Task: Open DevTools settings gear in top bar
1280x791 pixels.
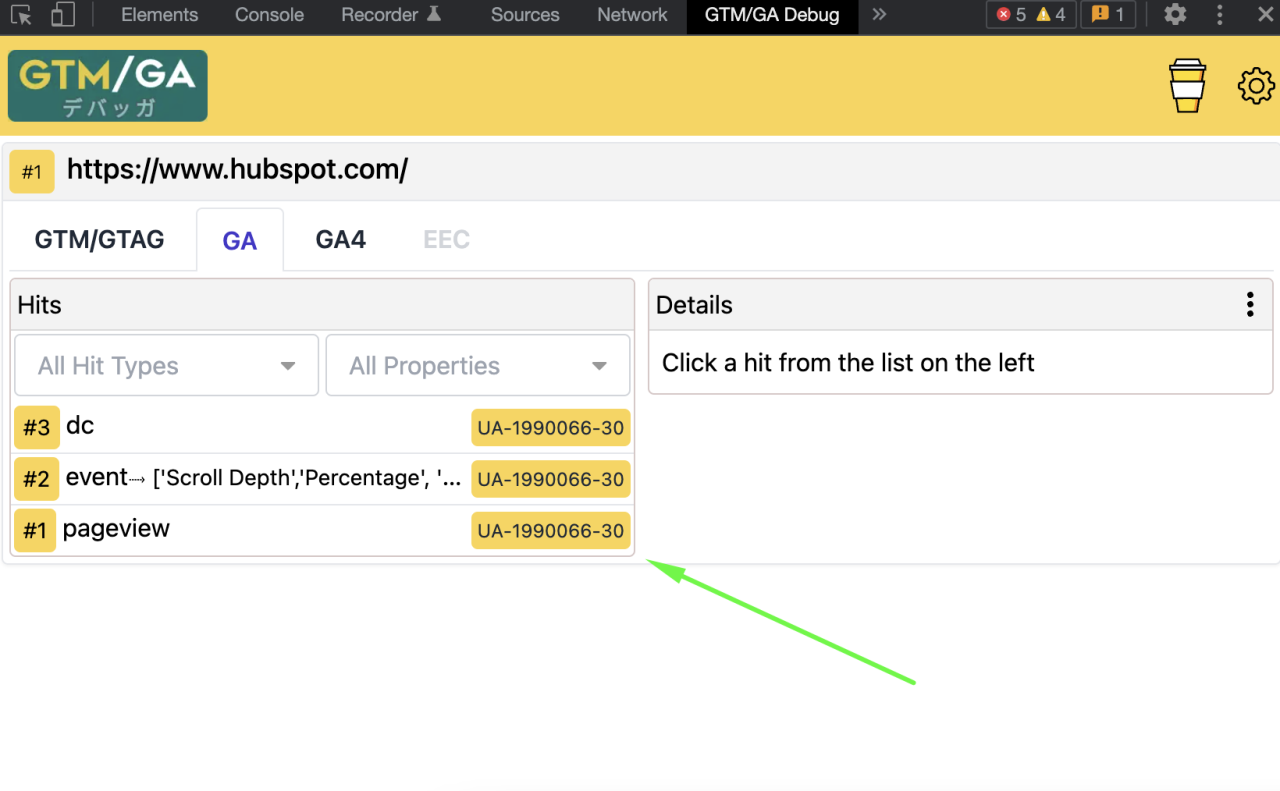Action: pos(1175,15)
